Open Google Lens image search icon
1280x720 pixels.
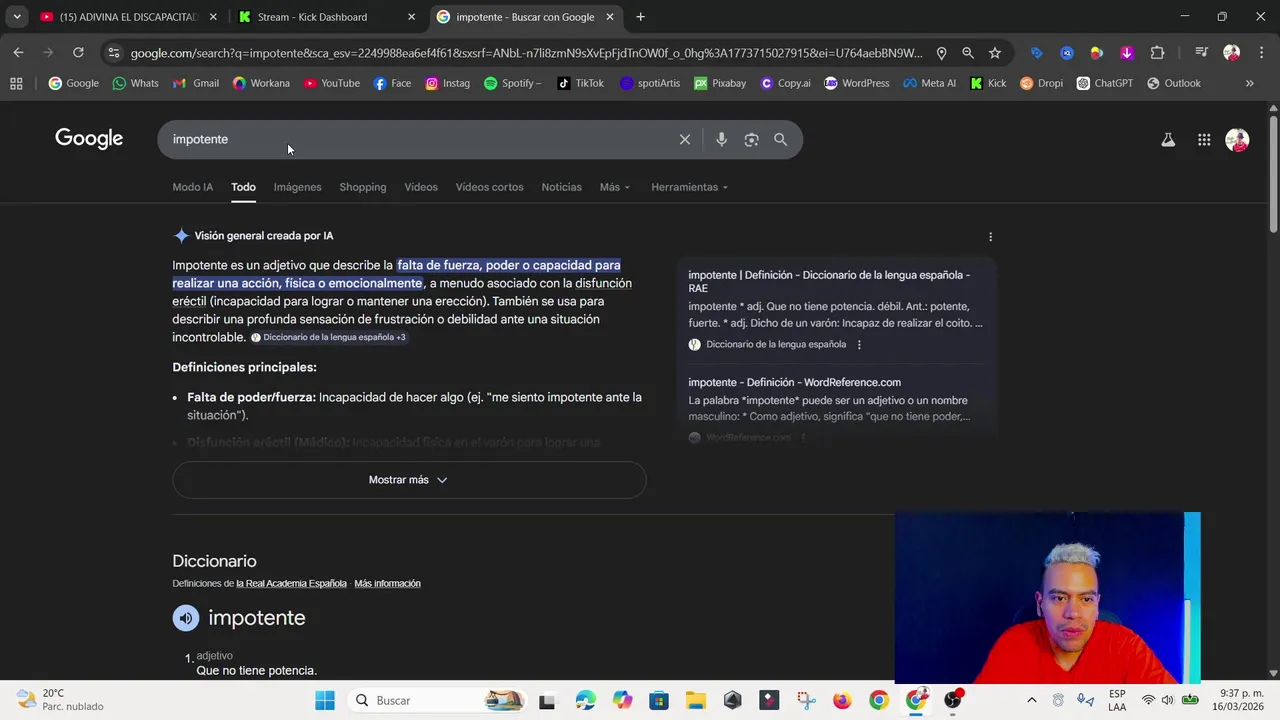(x=751, y=140)
